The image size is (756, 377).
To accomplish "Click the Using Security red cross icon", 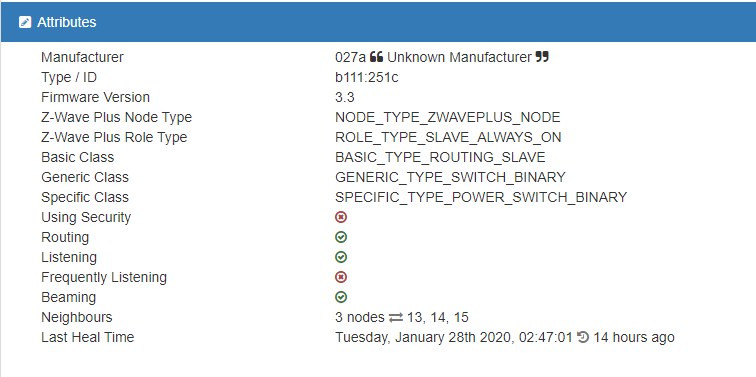I will [x=341, y=217].
